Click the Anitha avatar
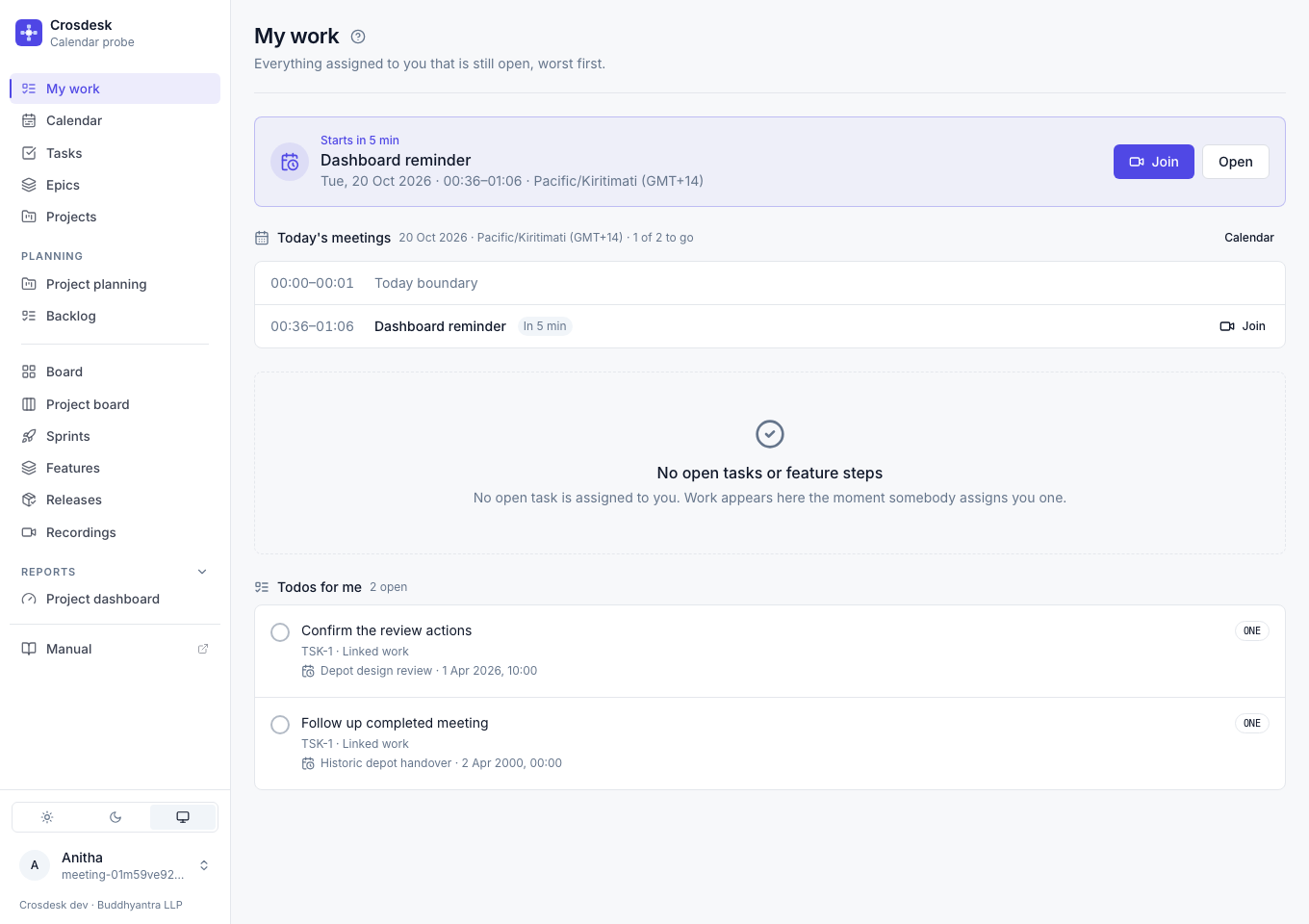The height and width of the screenshot is (924, 1309). 35,865
